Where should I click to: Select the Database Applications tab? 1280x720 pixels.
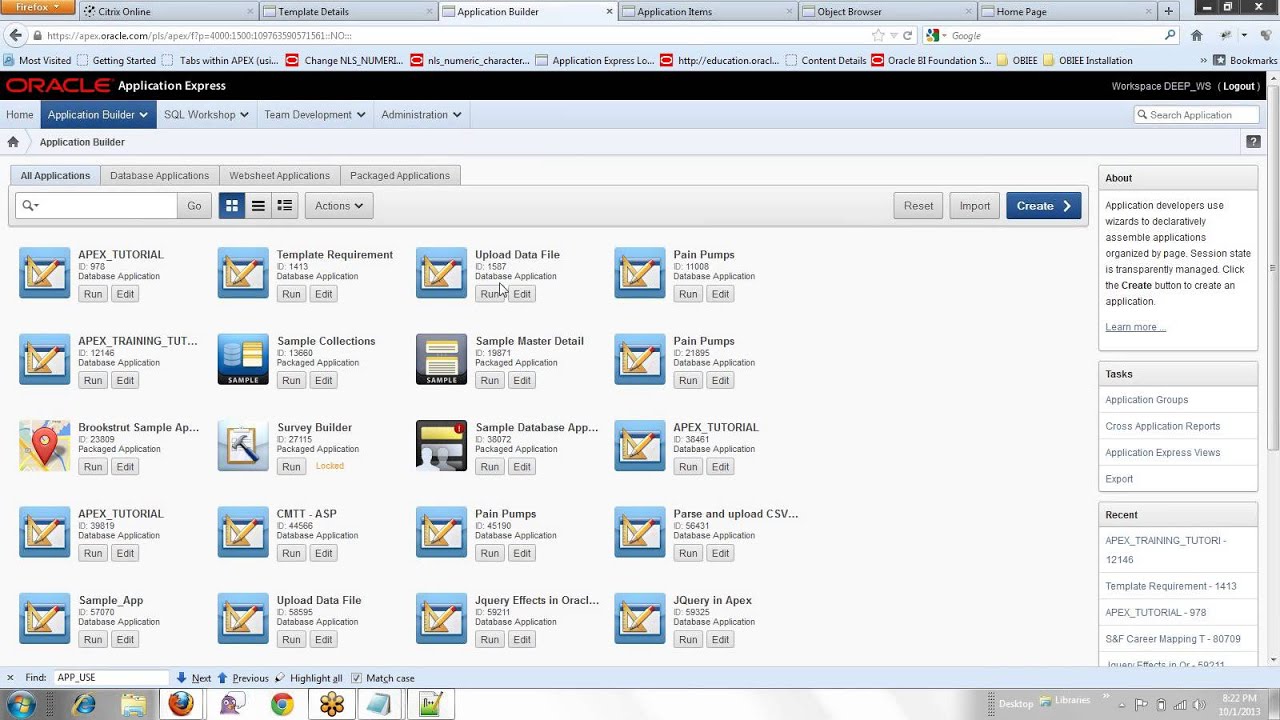159,176
